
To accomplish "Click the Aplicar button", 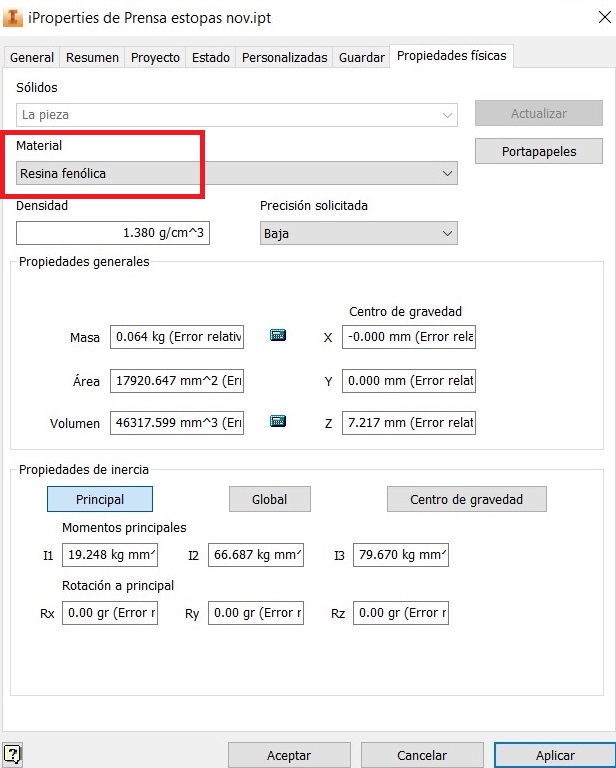I will click(x=555, y=755).
